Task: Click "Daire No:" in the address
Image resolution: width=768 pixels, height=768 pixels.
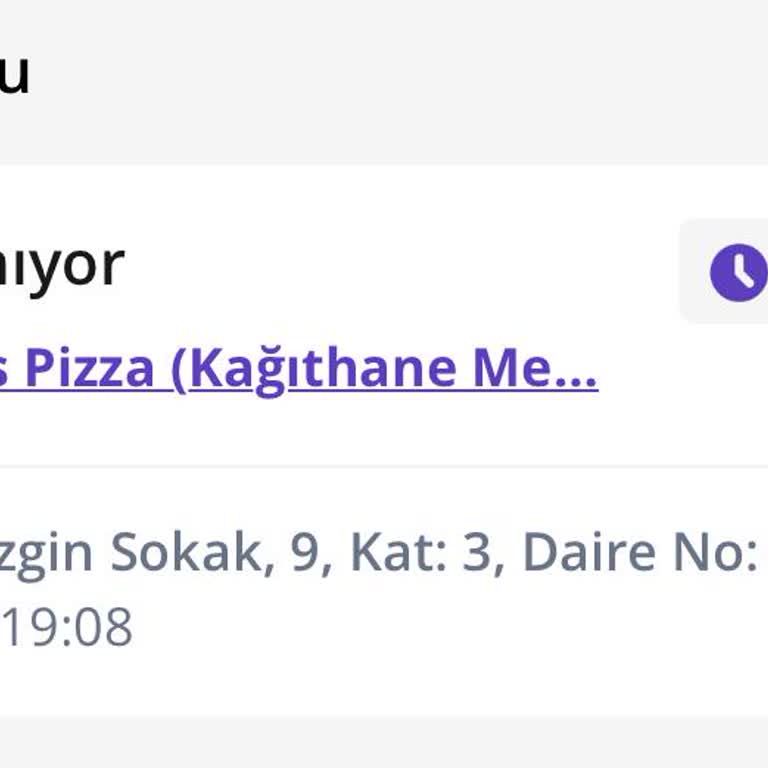Action: [x=640, y=551]
